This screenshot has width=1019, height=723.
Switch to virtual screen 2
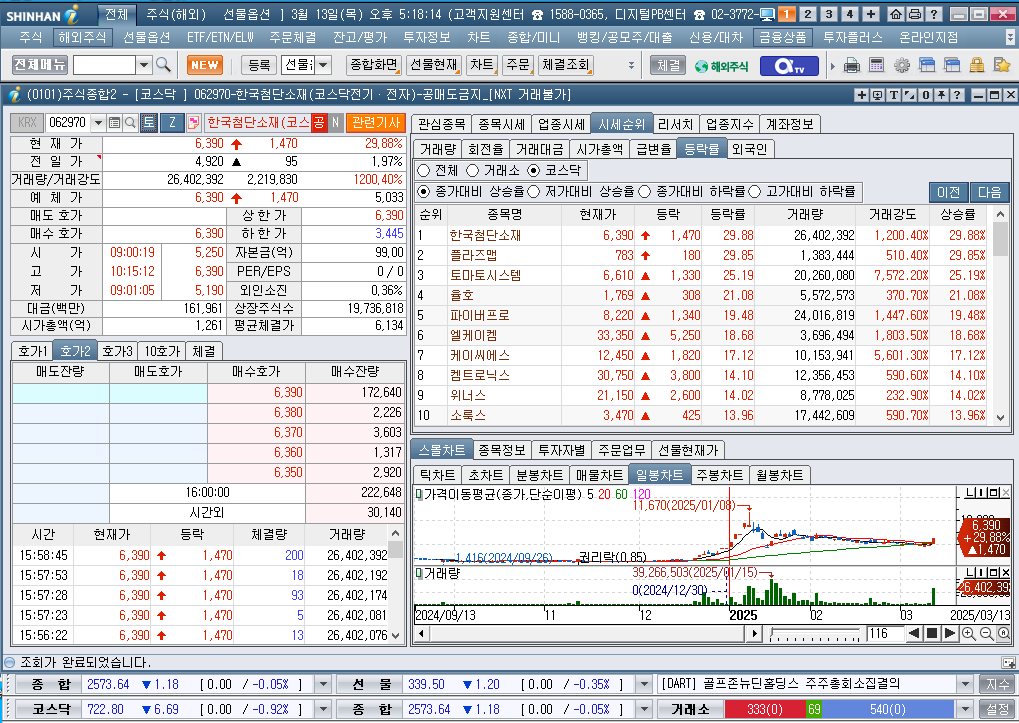coord(808,14)
